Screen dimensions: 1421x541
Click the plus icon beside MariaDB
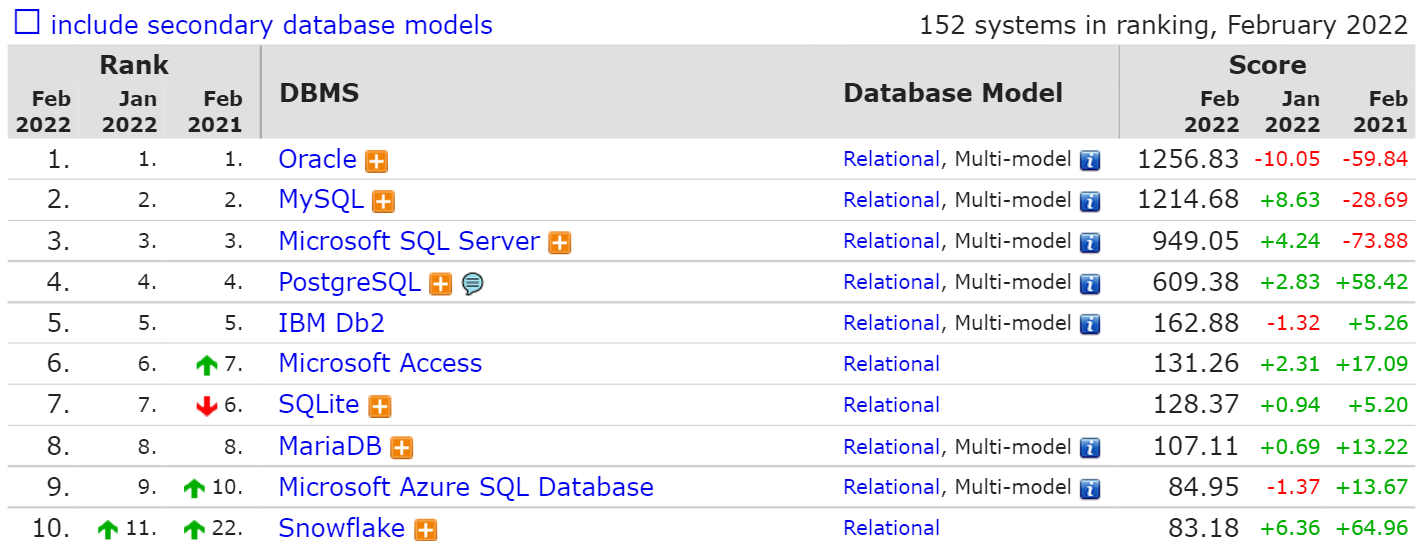(x=402, y=448)
